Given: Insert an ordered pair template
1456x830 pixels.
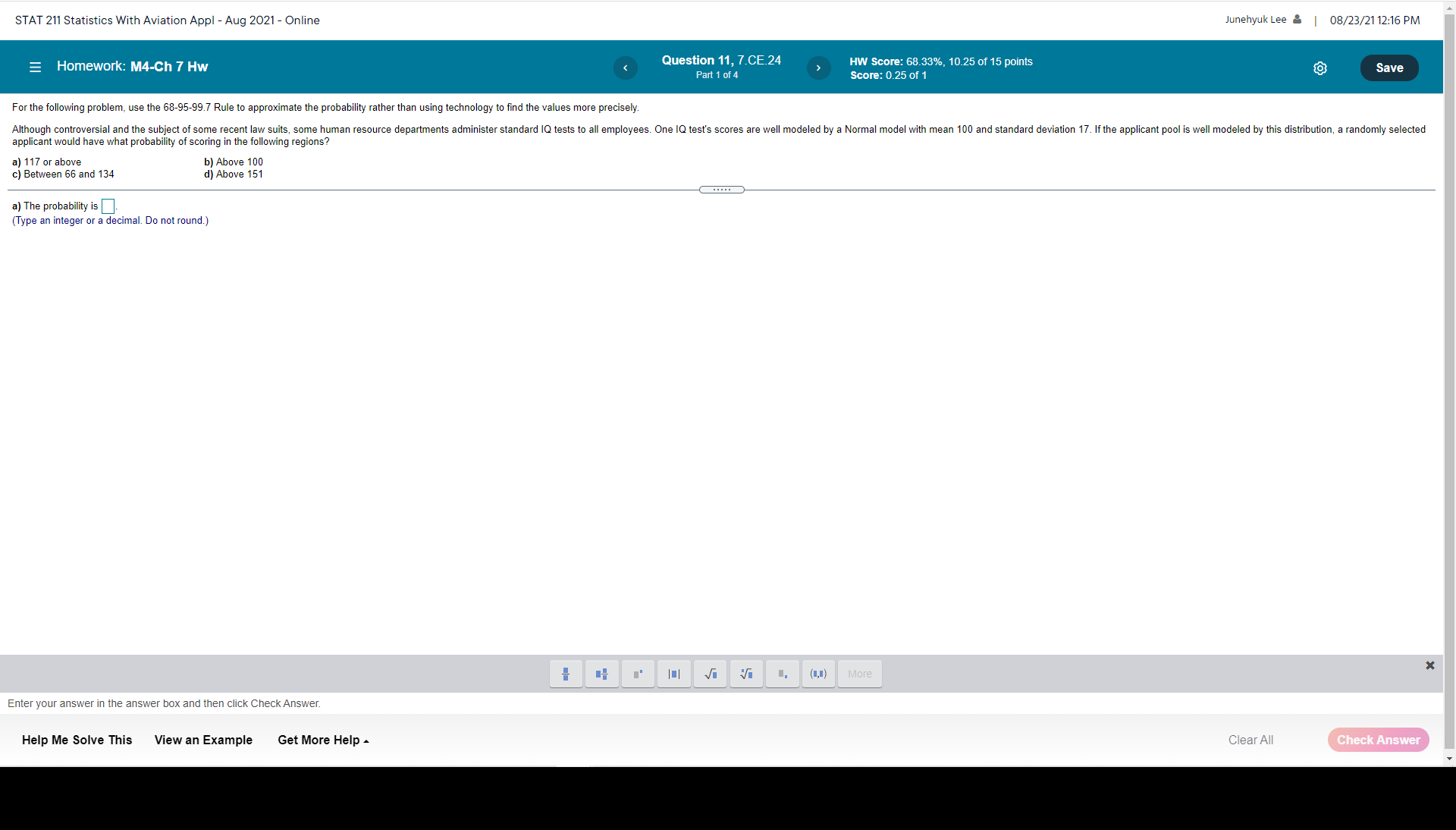Looking at the screenshot, I should point(818,674).
